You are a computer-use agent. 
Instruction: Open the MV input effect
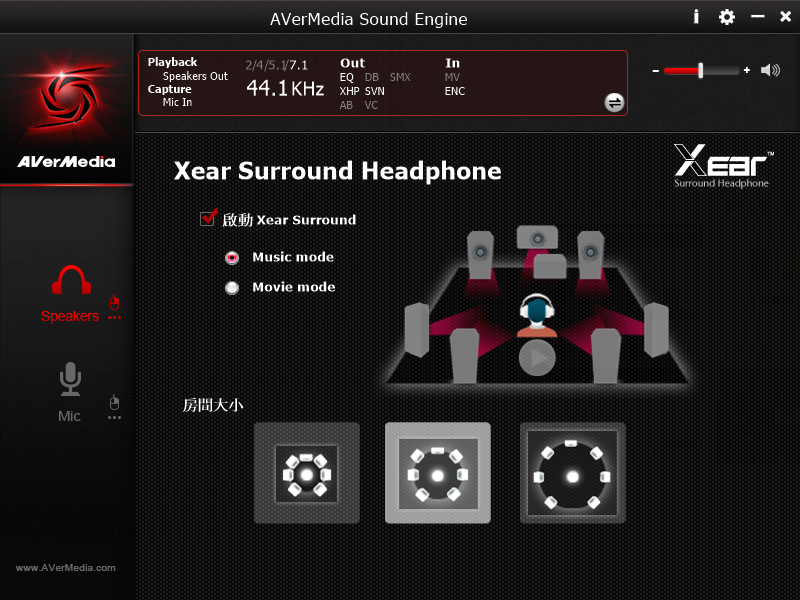[452, 77]
